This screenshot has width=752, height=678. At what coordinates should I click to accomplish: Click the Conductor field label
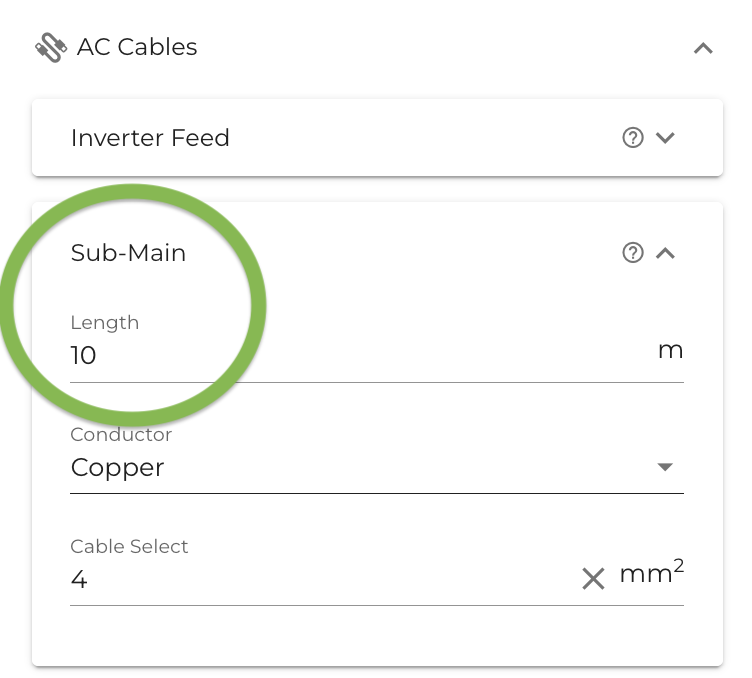click(121, 434)
